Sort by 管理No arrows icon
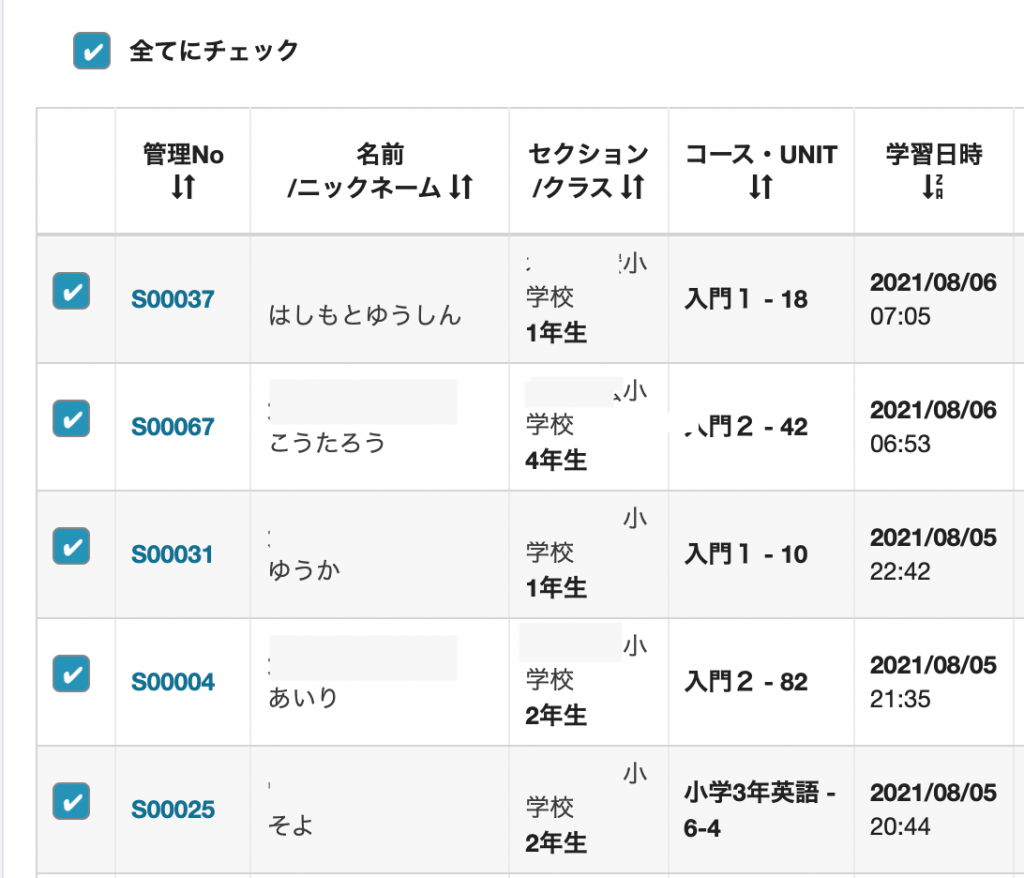The image size is (1024, 878). pyautogui.click(x=184, y=187)
